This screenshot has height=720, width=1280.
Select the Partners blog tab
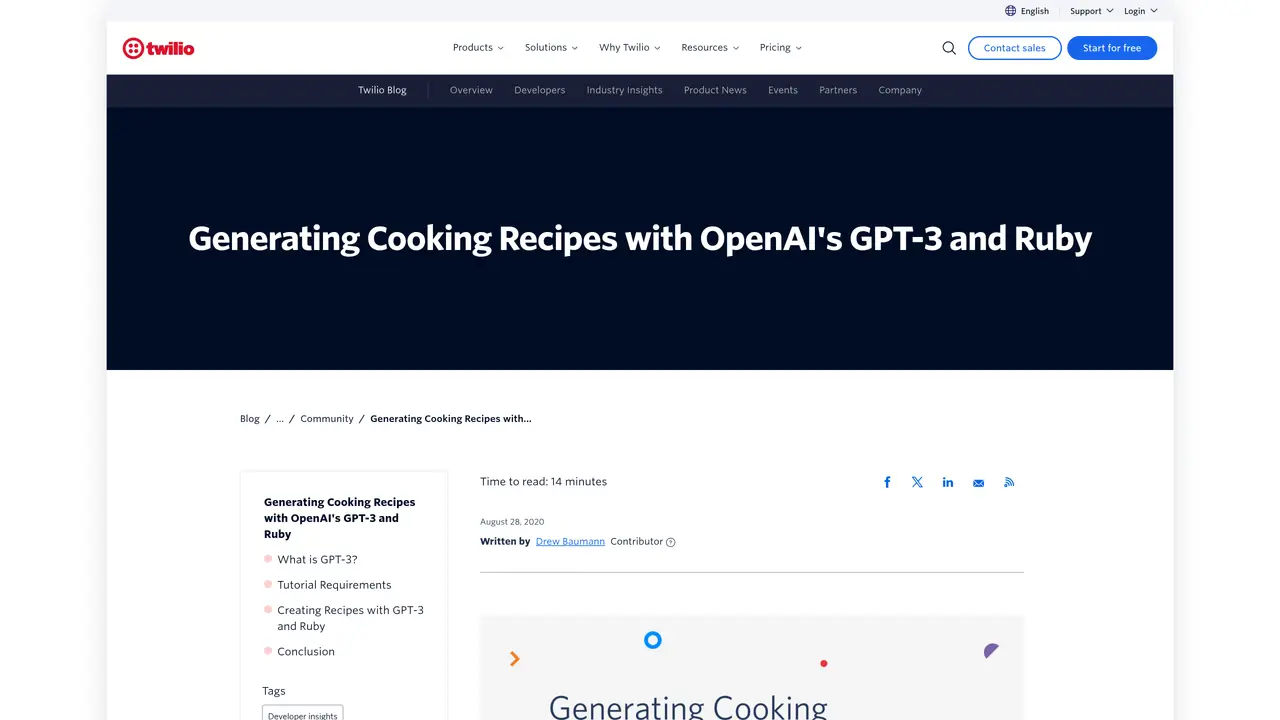tap(838, 90)
